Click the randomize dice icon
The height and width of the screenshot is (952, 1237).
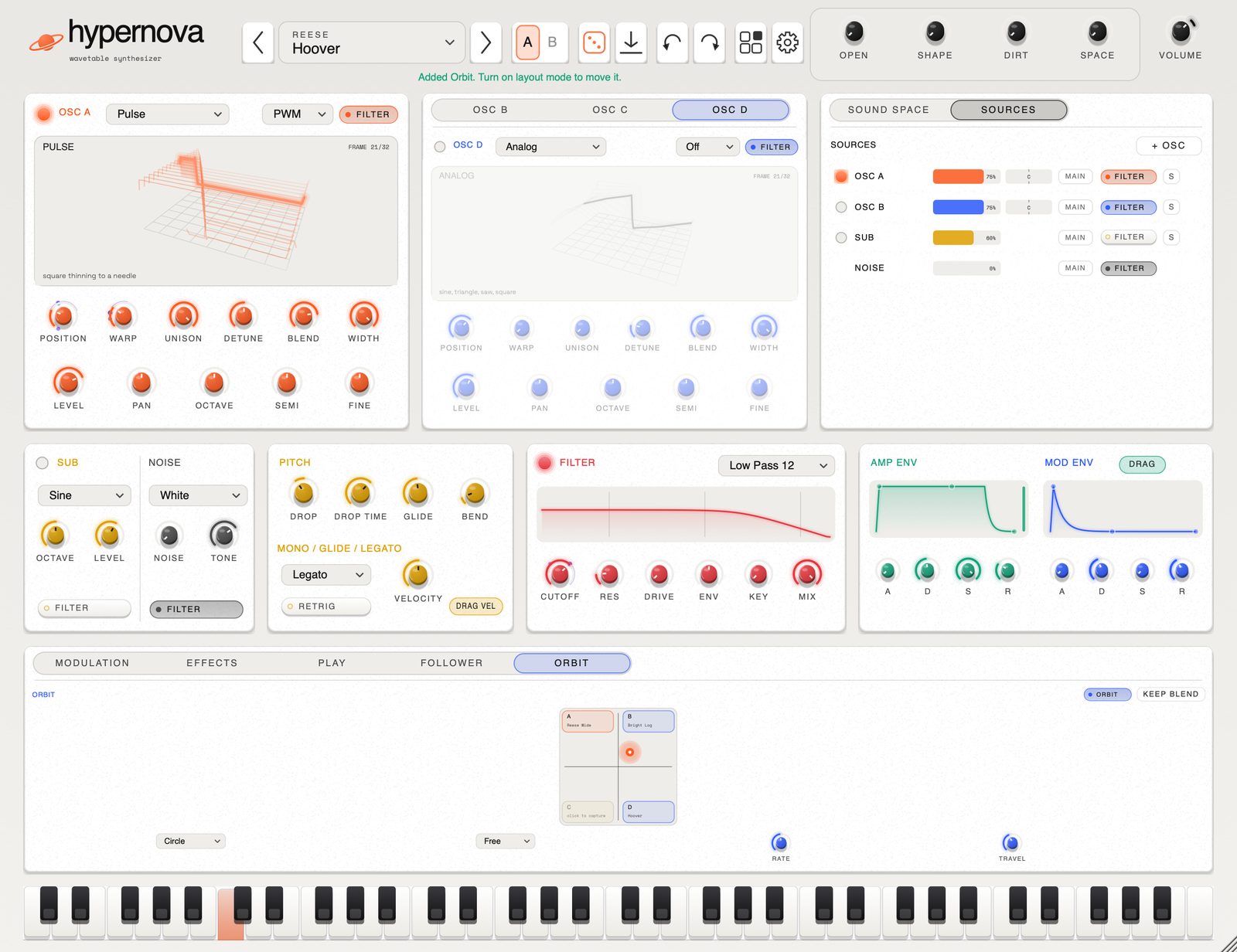pos(594,42)
